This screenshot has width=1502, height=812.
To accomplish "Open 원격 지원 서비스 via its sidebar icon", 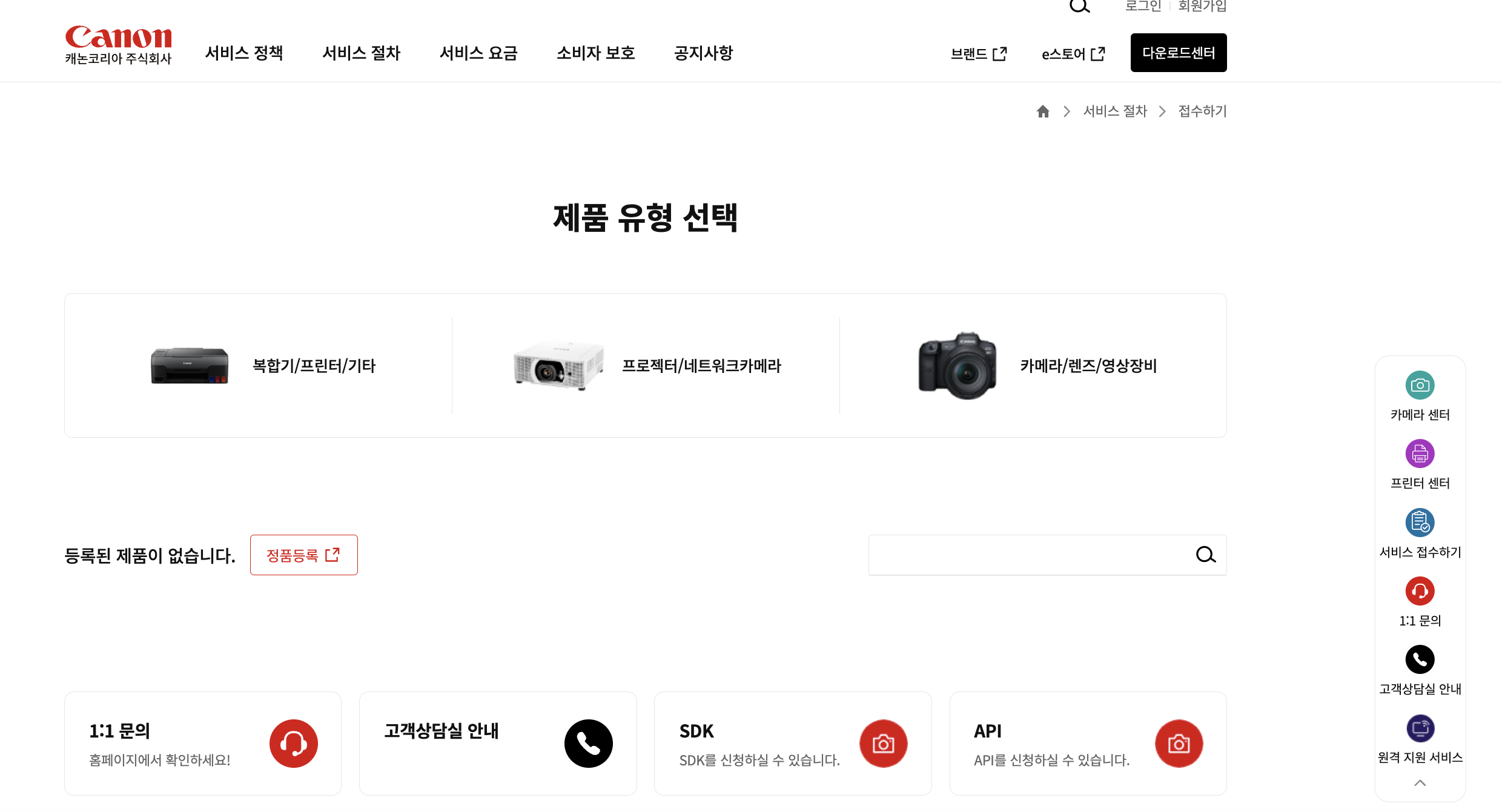I will (x=1420, y=728).
